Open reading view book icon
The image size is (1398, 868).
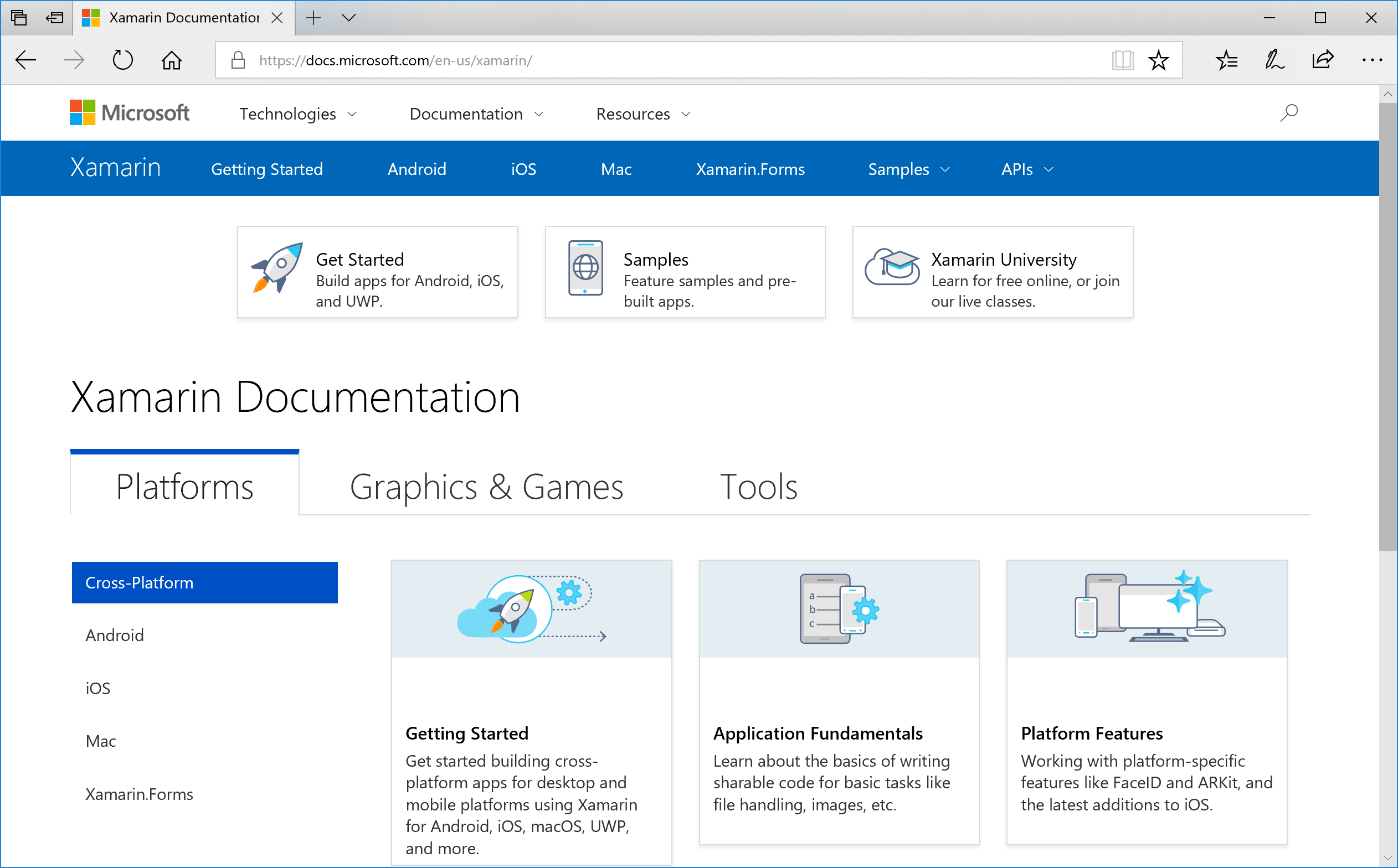click(1122, 60)
